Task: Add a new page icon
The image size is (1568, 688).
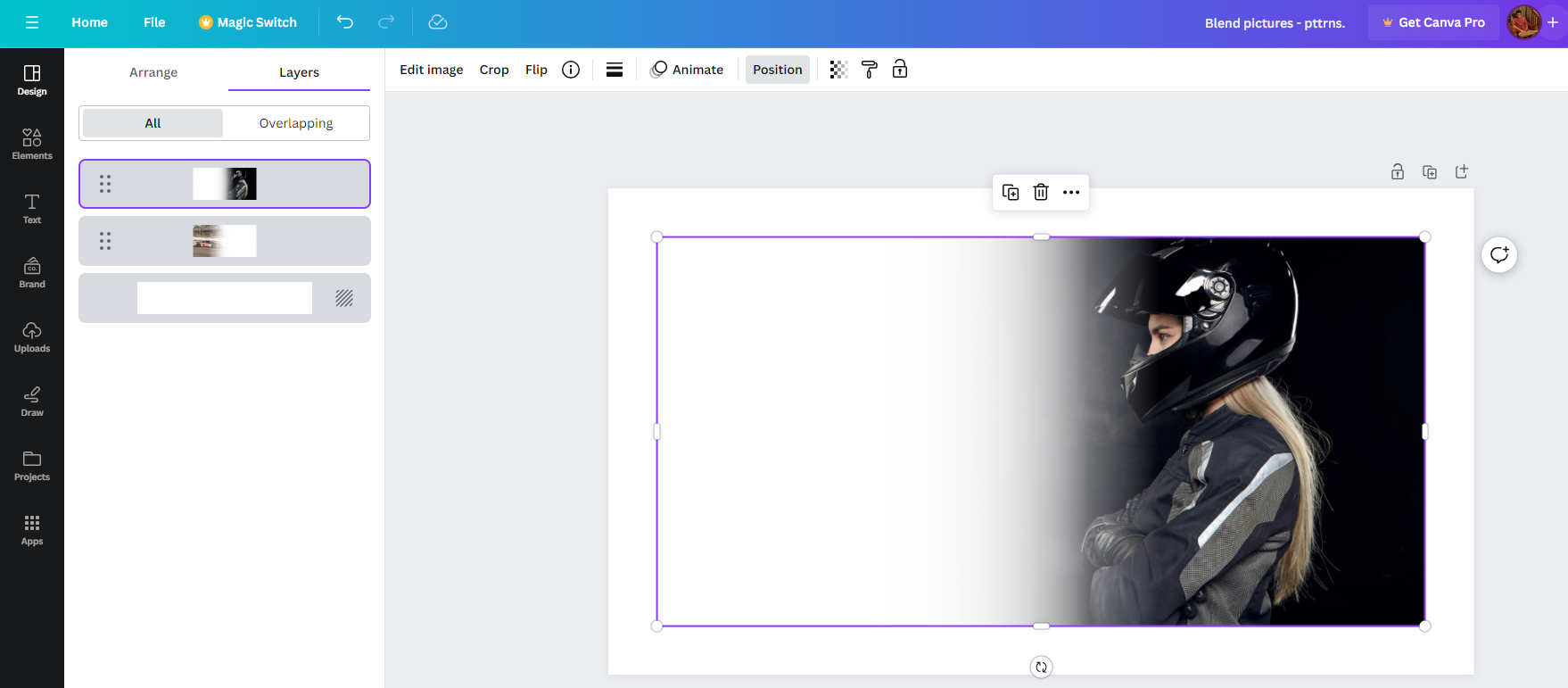Action: (1462, 171)
